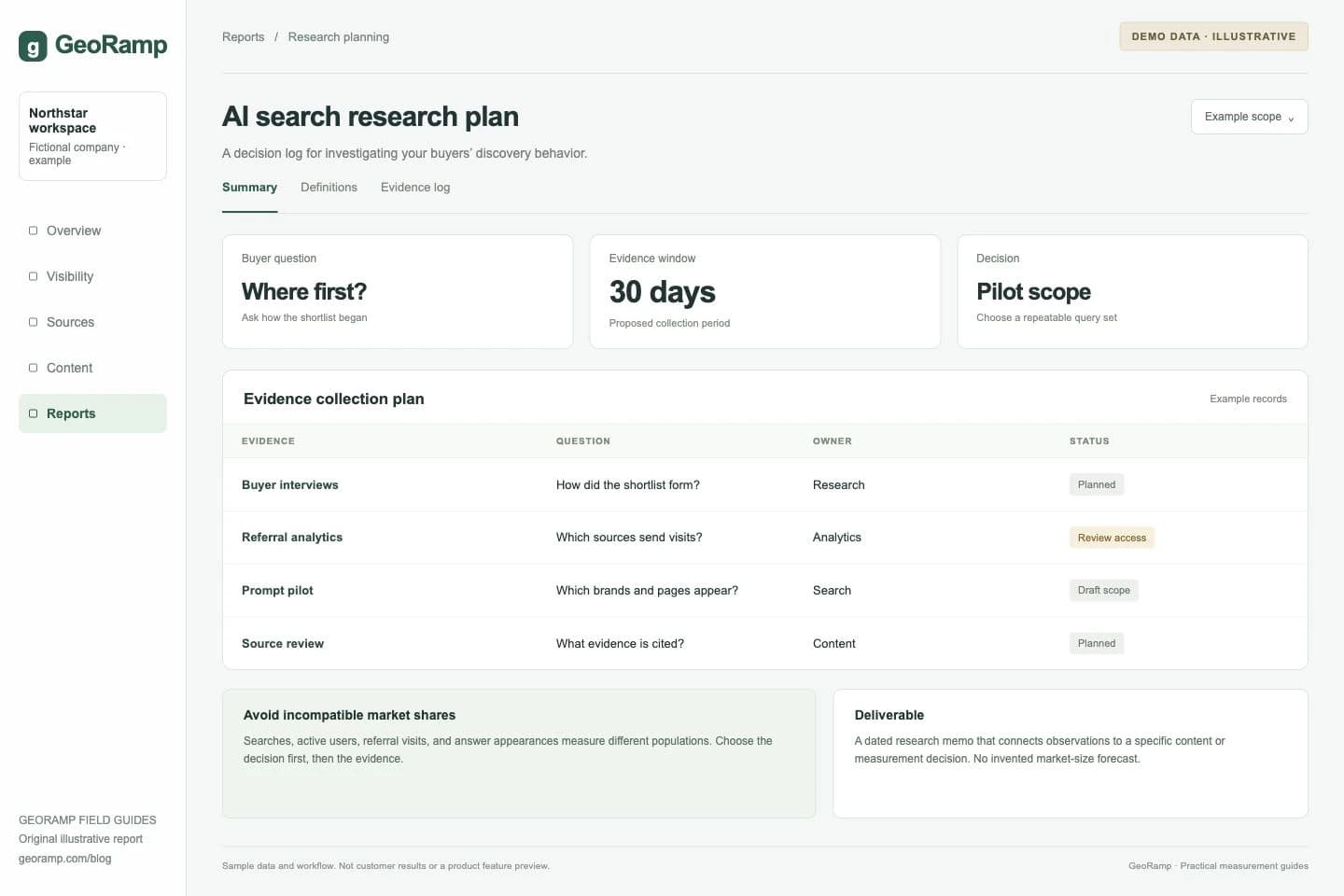Open Sources in the sidebar
The width and height of the screenshot is (1344, 896).
point(92,322)
